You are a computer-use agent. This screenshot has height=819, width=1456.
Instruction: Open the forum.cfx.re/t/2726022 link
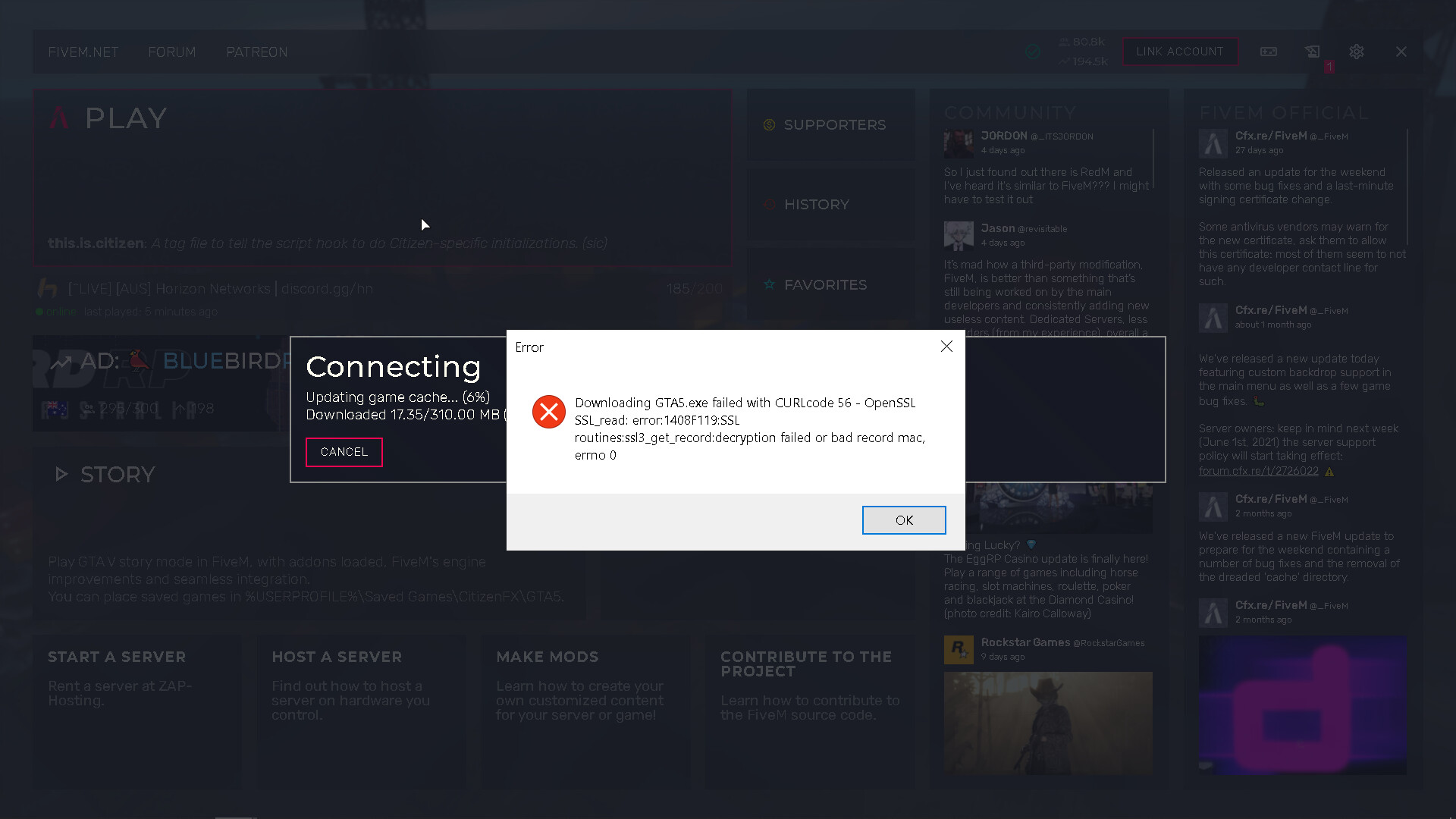point(1258,471)
